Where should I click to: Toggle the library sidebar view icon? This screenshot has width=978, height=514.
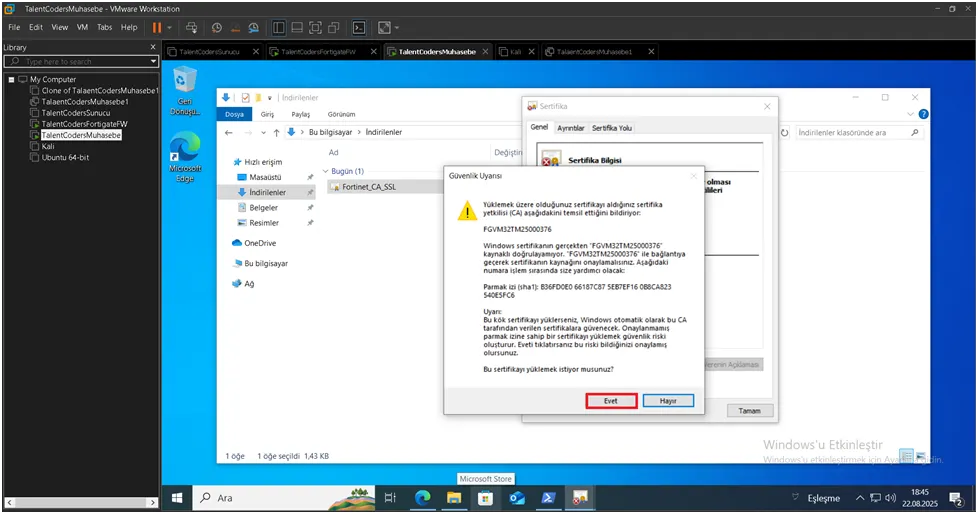tap(279, 27)
